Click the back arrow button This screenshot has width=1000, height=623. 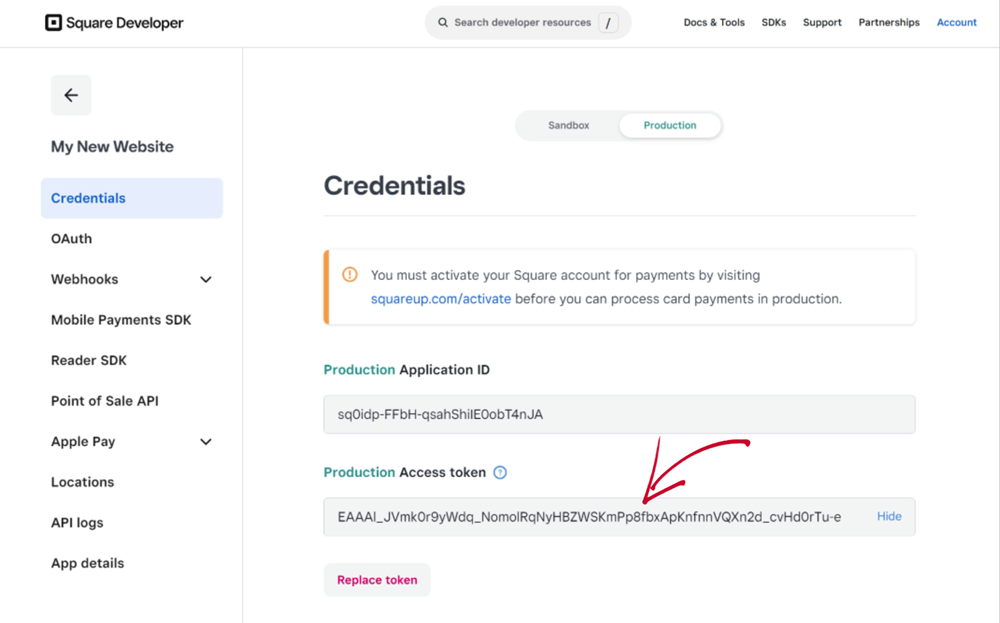(71, 95)
